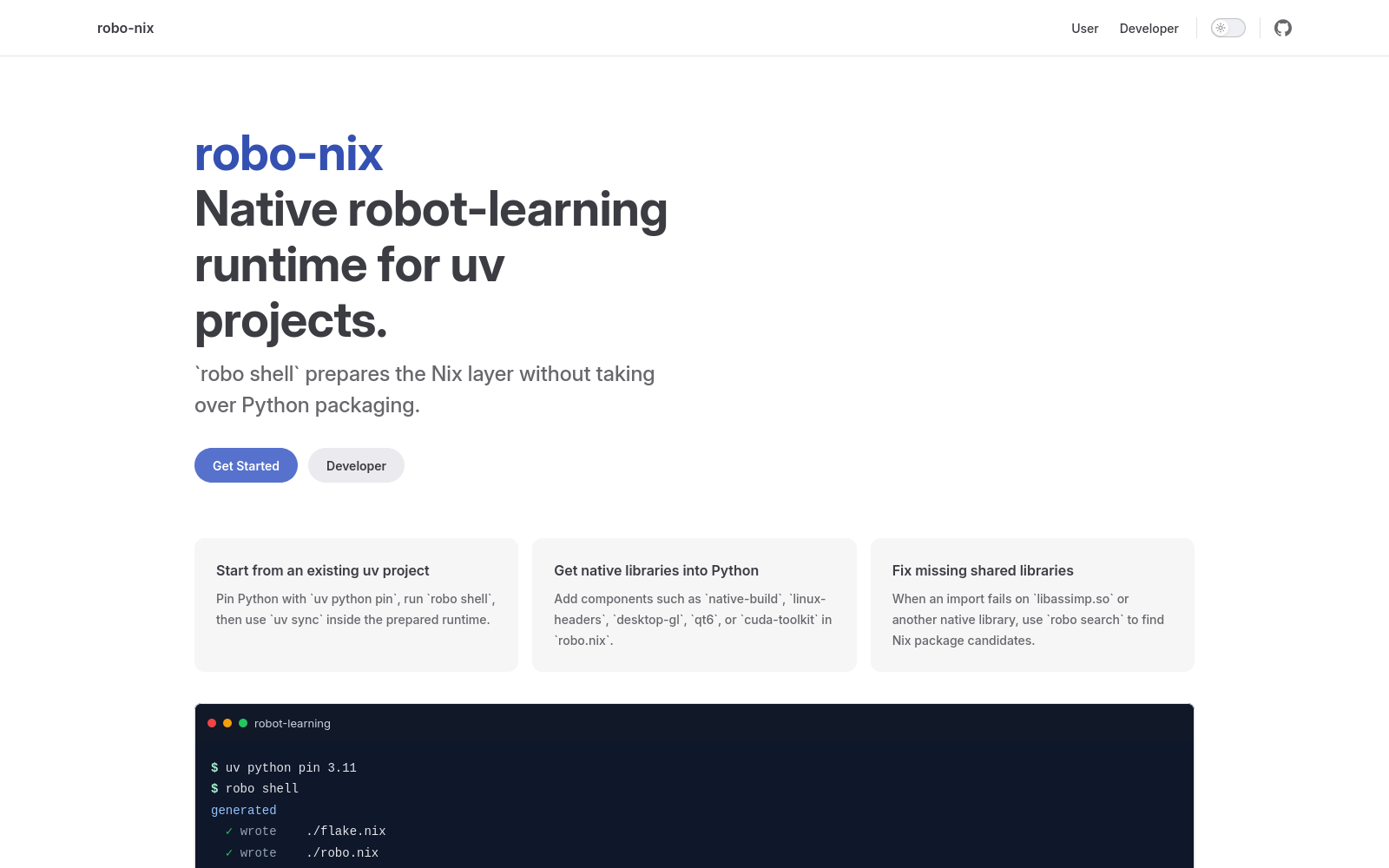Open the 'Start from an existing uv project' card

356,605
